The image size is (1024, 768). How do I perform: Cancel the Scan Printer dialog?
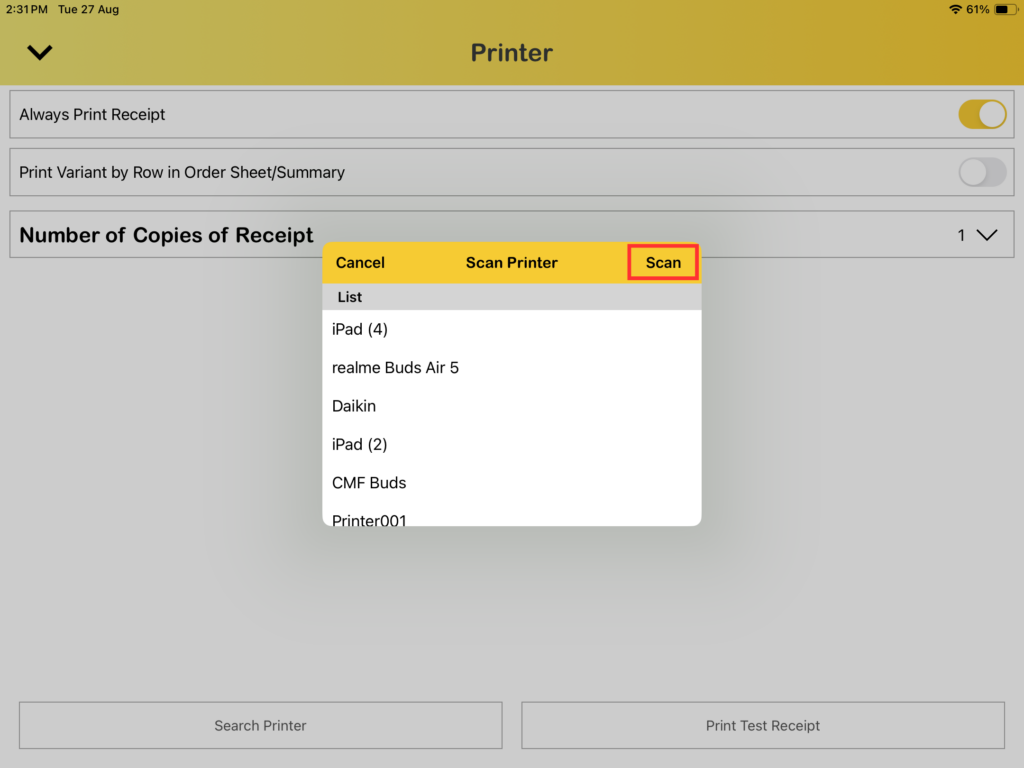tap(360, 263)
